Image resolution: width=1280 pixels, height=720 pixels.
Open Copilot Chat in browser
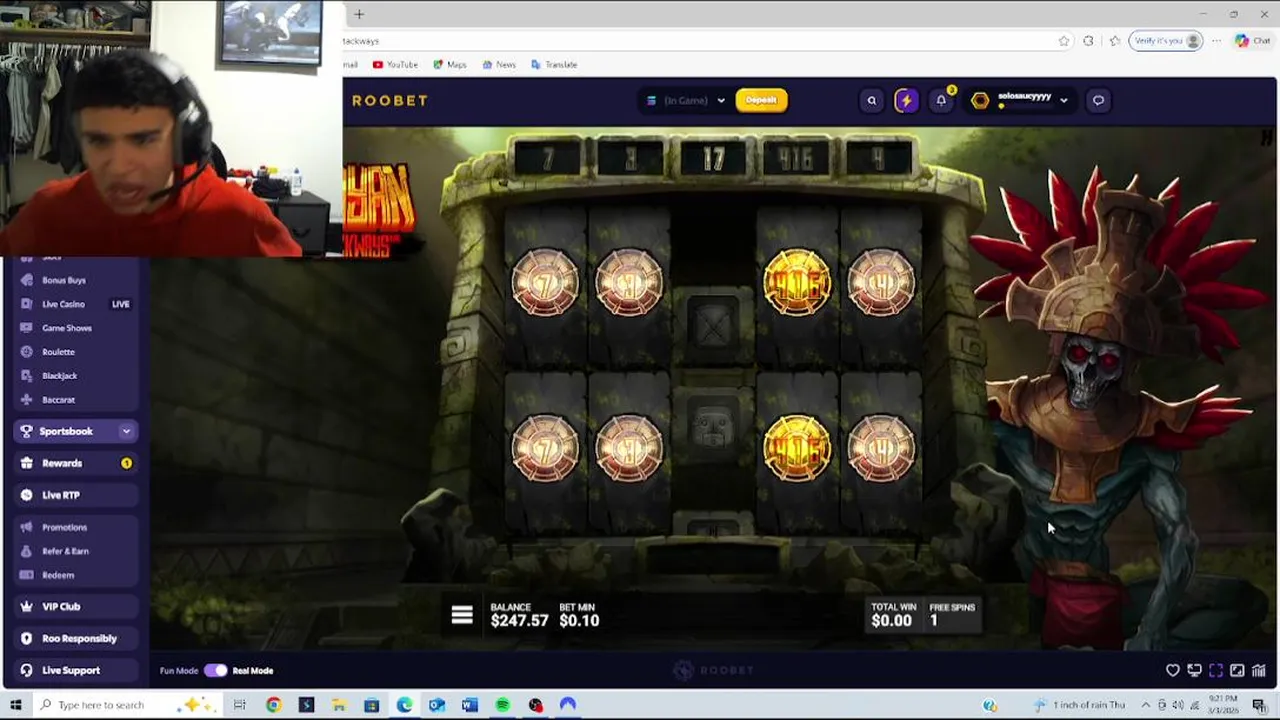click(x=1253, y=41)
